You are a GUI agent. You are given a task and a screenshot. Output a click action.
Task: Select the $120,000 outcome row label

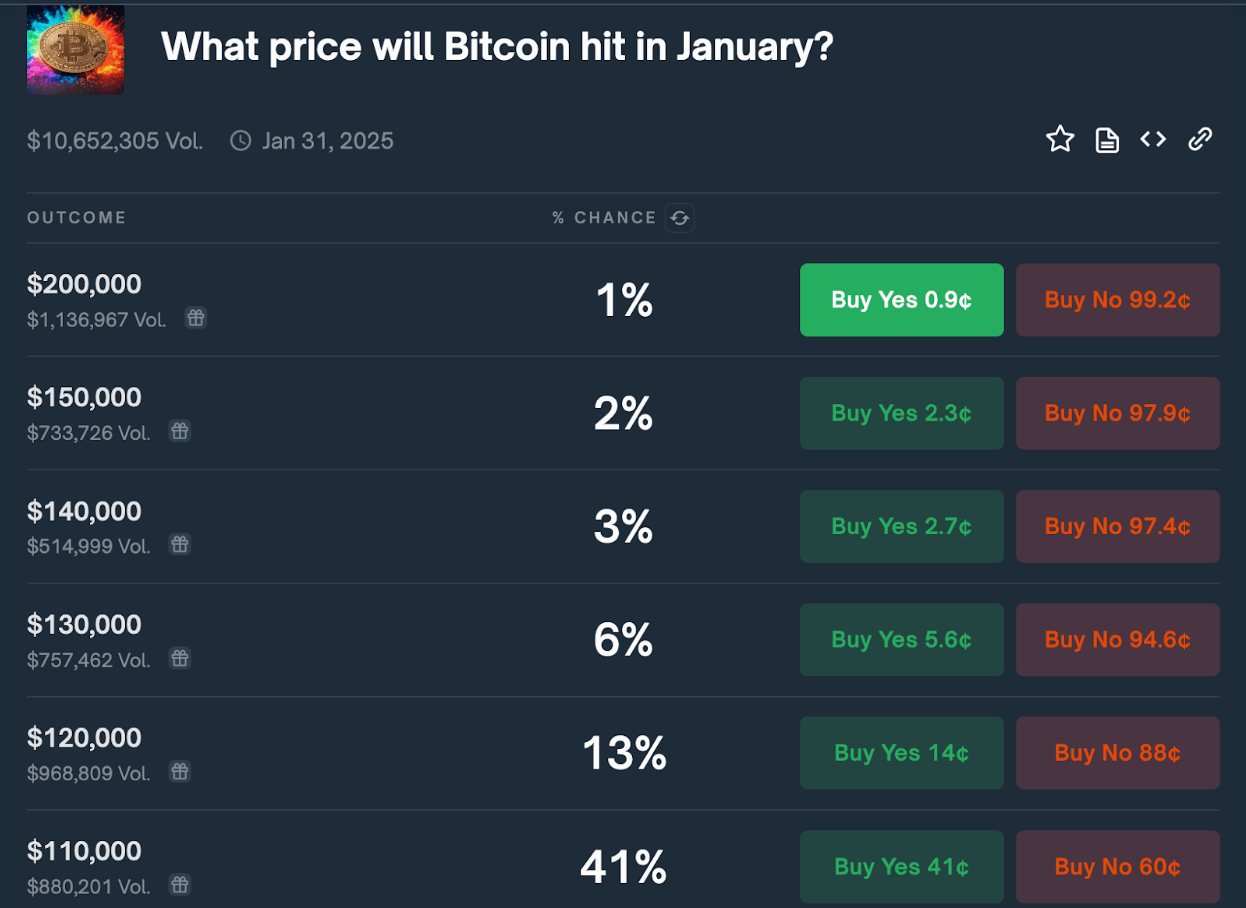point(84,738)
